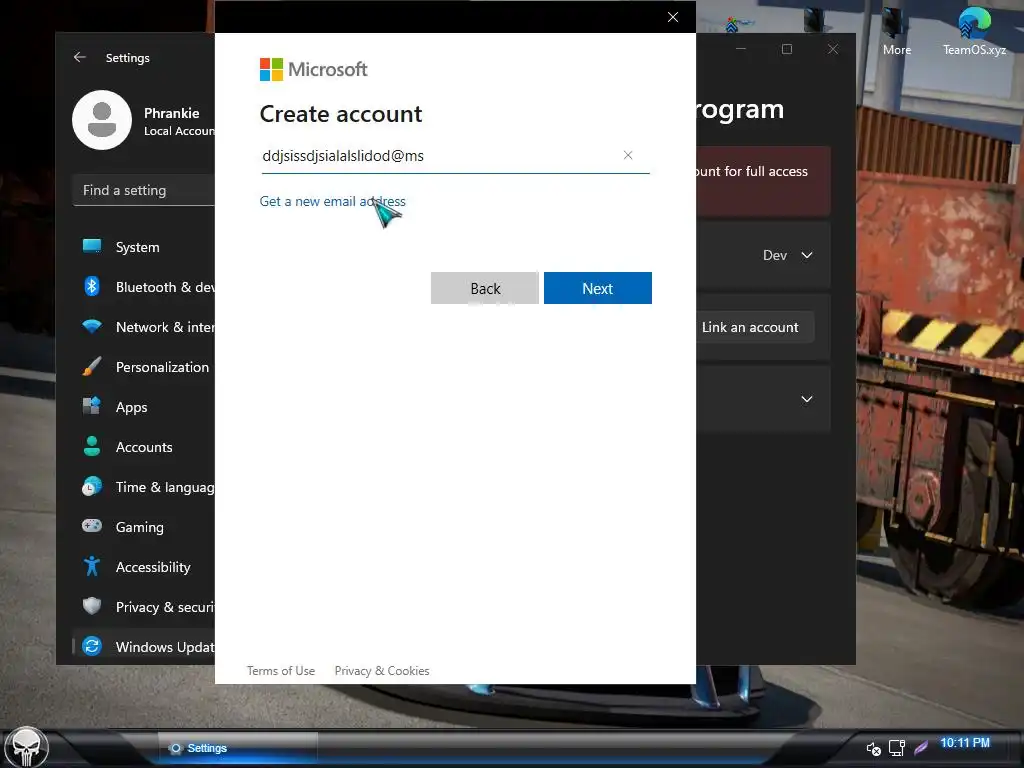Image resolution: width=1024 pixels, height=768 pixels.
Task: Click the Privacy shield icon
Action: 92,606
